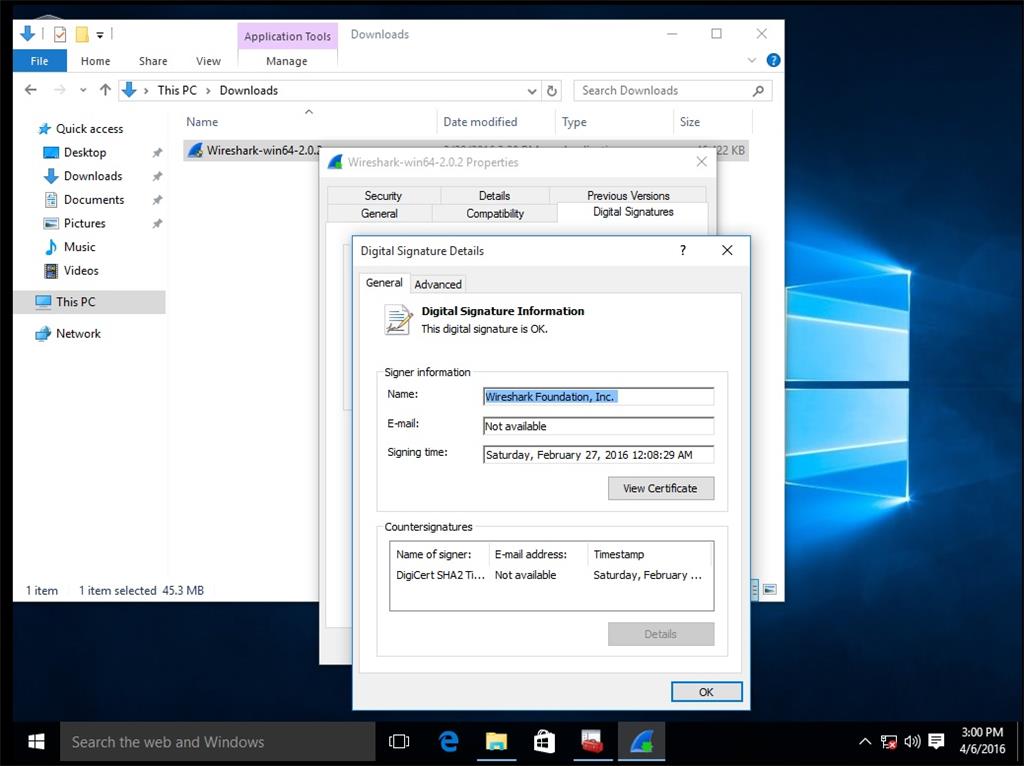Click the New folder icon in title bar
This screenshot has width=1024, height=766.
click(82, 34)
